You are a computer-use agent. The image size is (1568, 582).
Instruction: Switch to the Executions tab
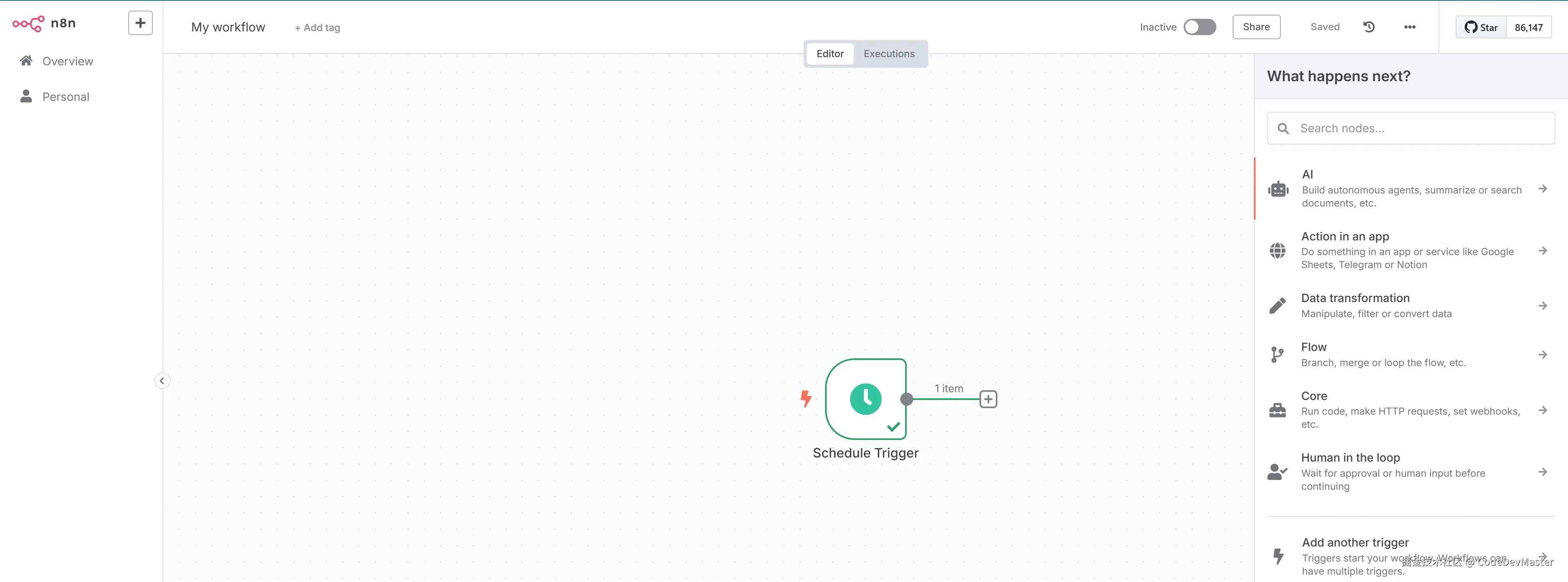pos(889,53)
